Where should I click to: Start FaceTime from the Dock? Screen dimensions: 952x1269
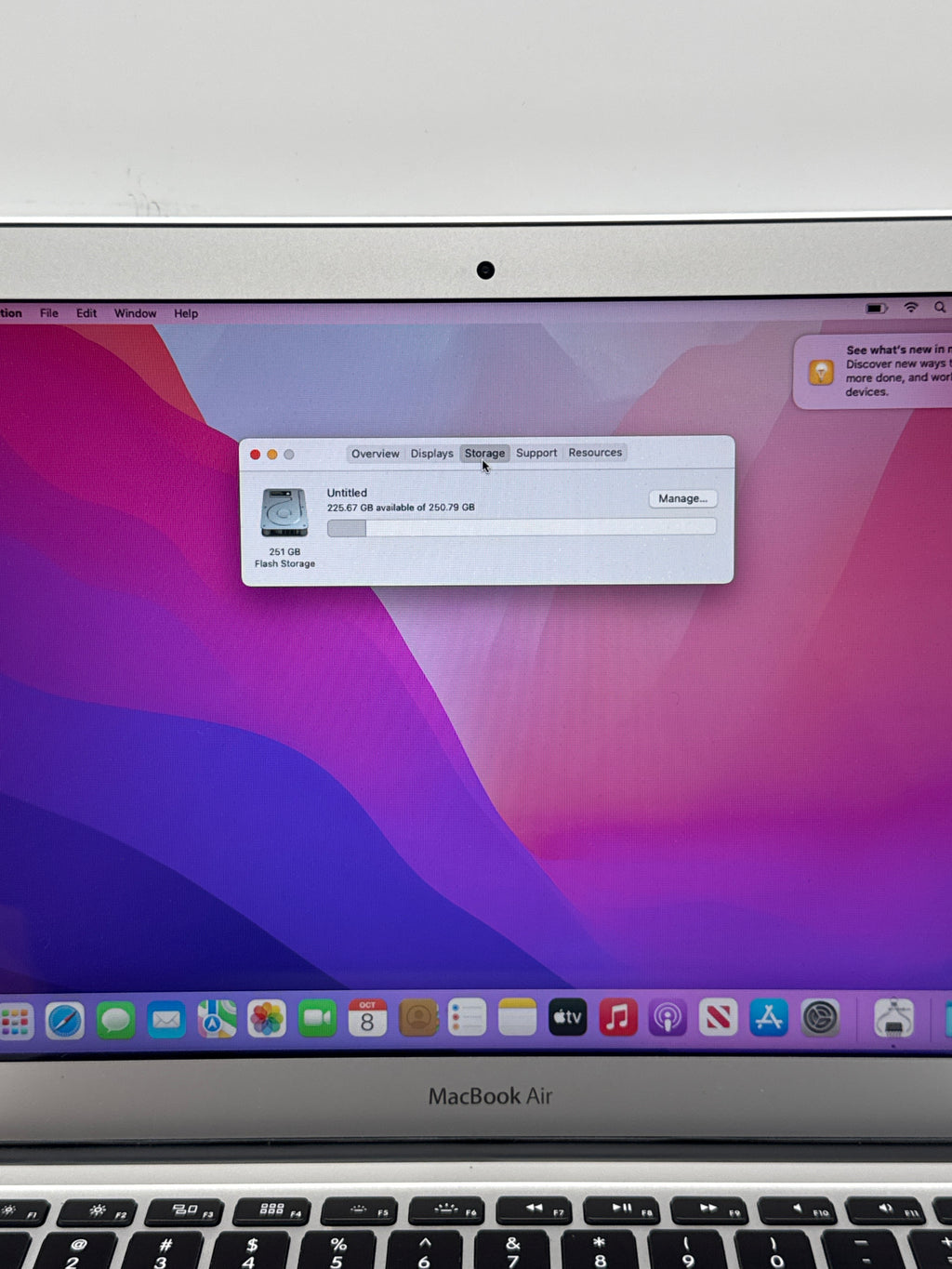point(317,1018)
